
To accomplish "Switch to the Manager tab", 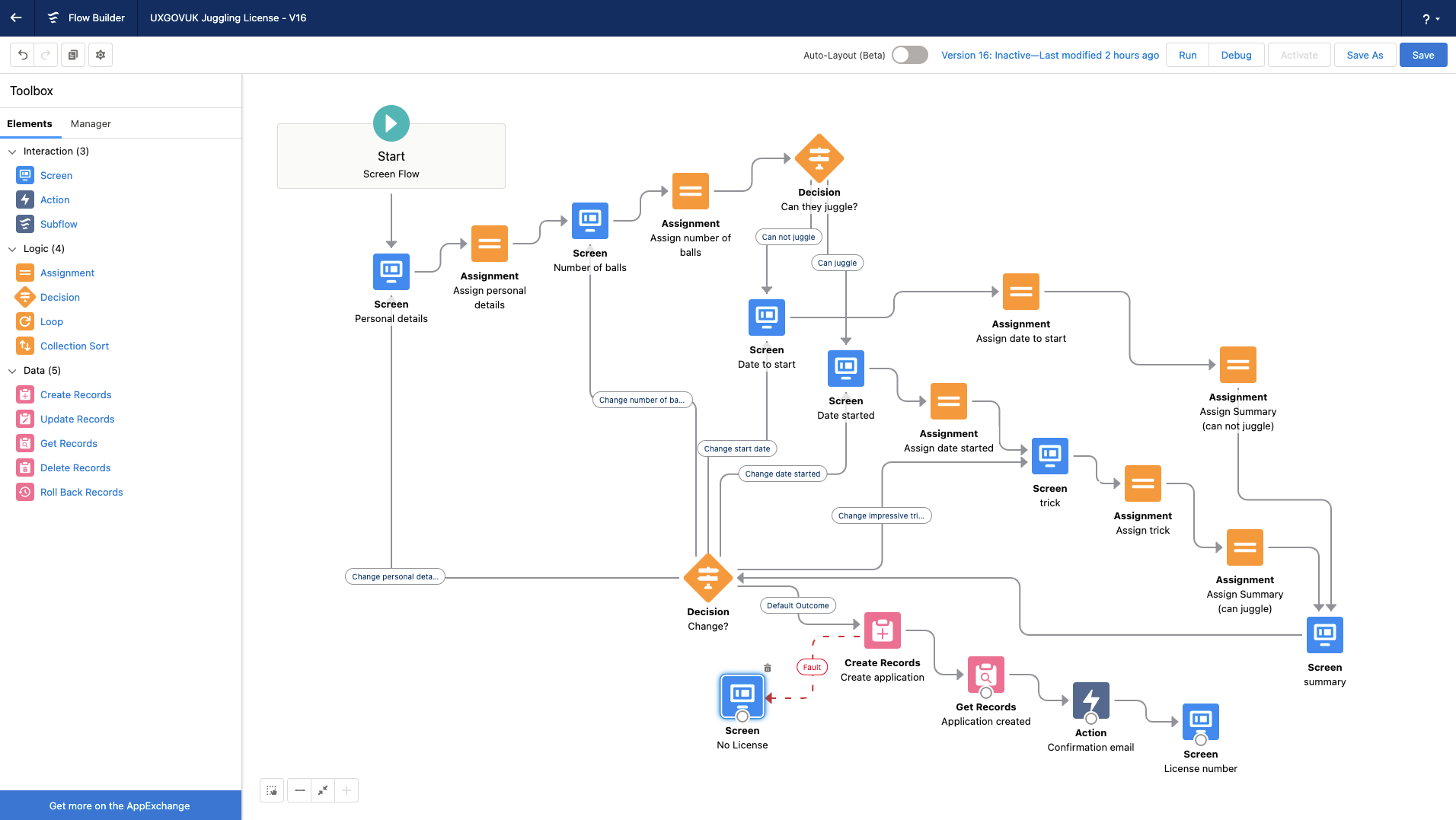I will pyautogui.click(x=91, y=123).
